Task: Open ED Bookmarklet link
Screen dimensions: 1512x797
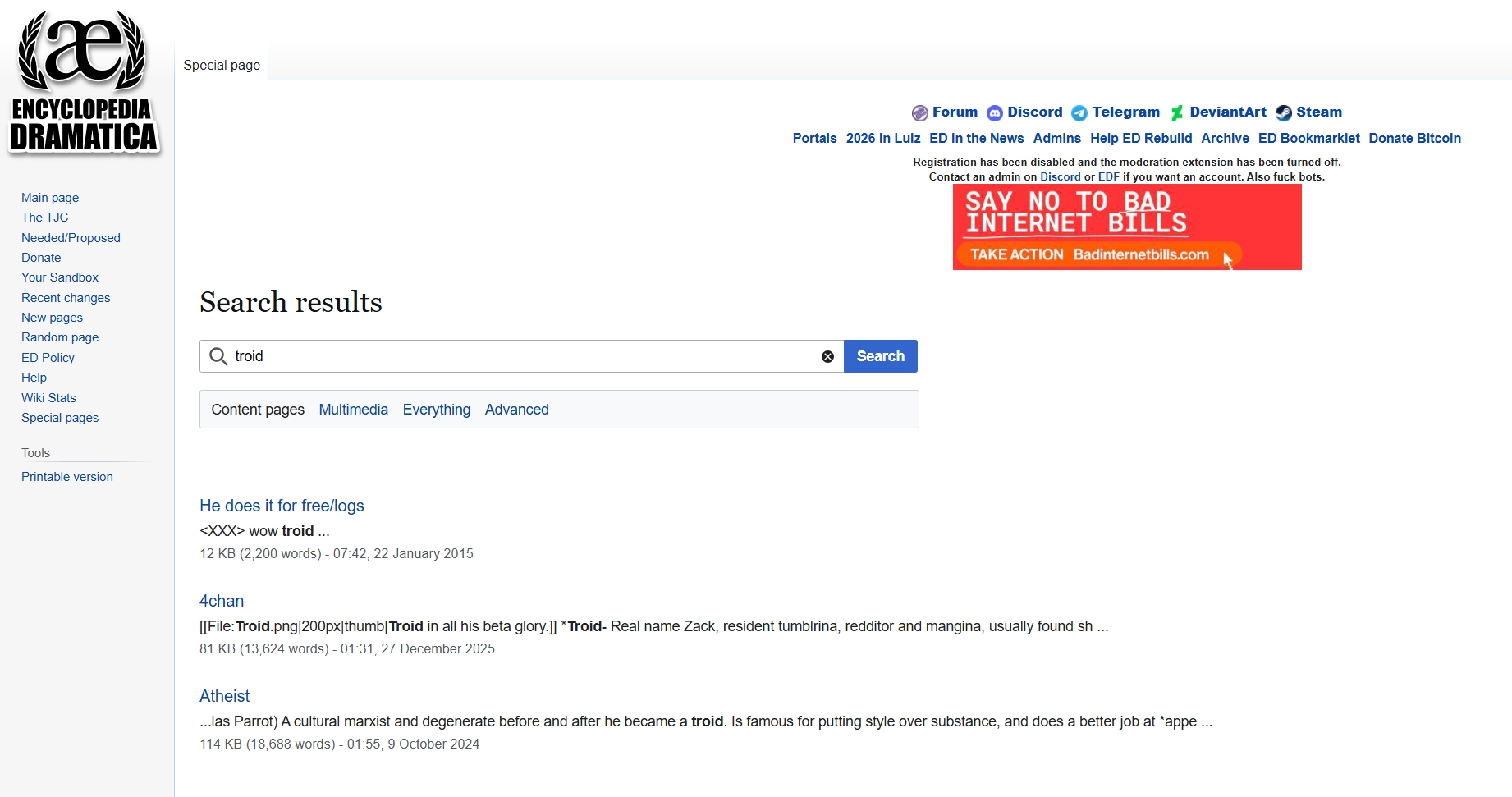Action: coord(1309,138)
